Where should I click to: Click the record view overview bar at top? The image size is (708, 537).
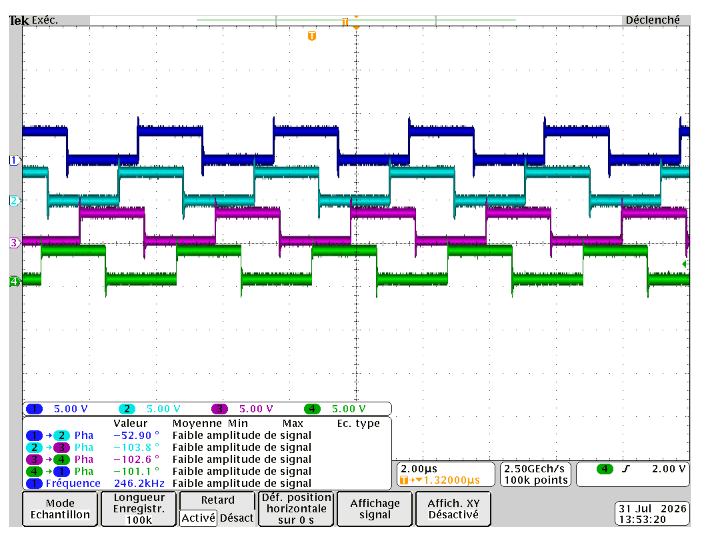coord(356,20)
